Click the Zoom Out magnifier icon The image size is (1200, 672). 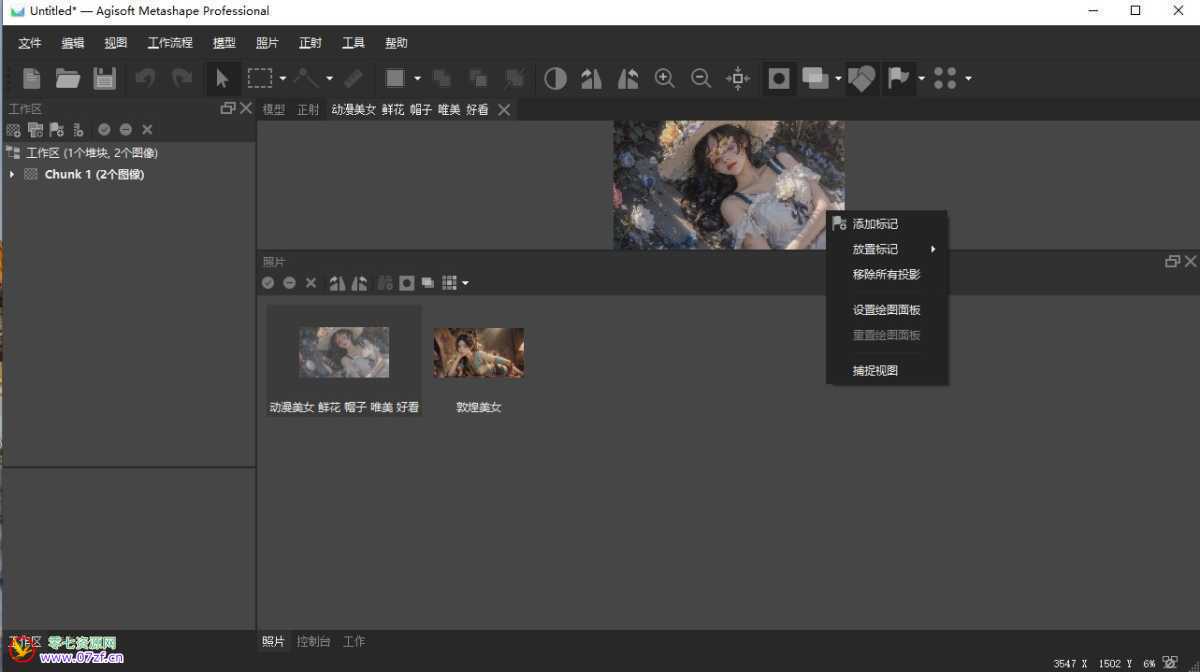(x=701, y=78)
